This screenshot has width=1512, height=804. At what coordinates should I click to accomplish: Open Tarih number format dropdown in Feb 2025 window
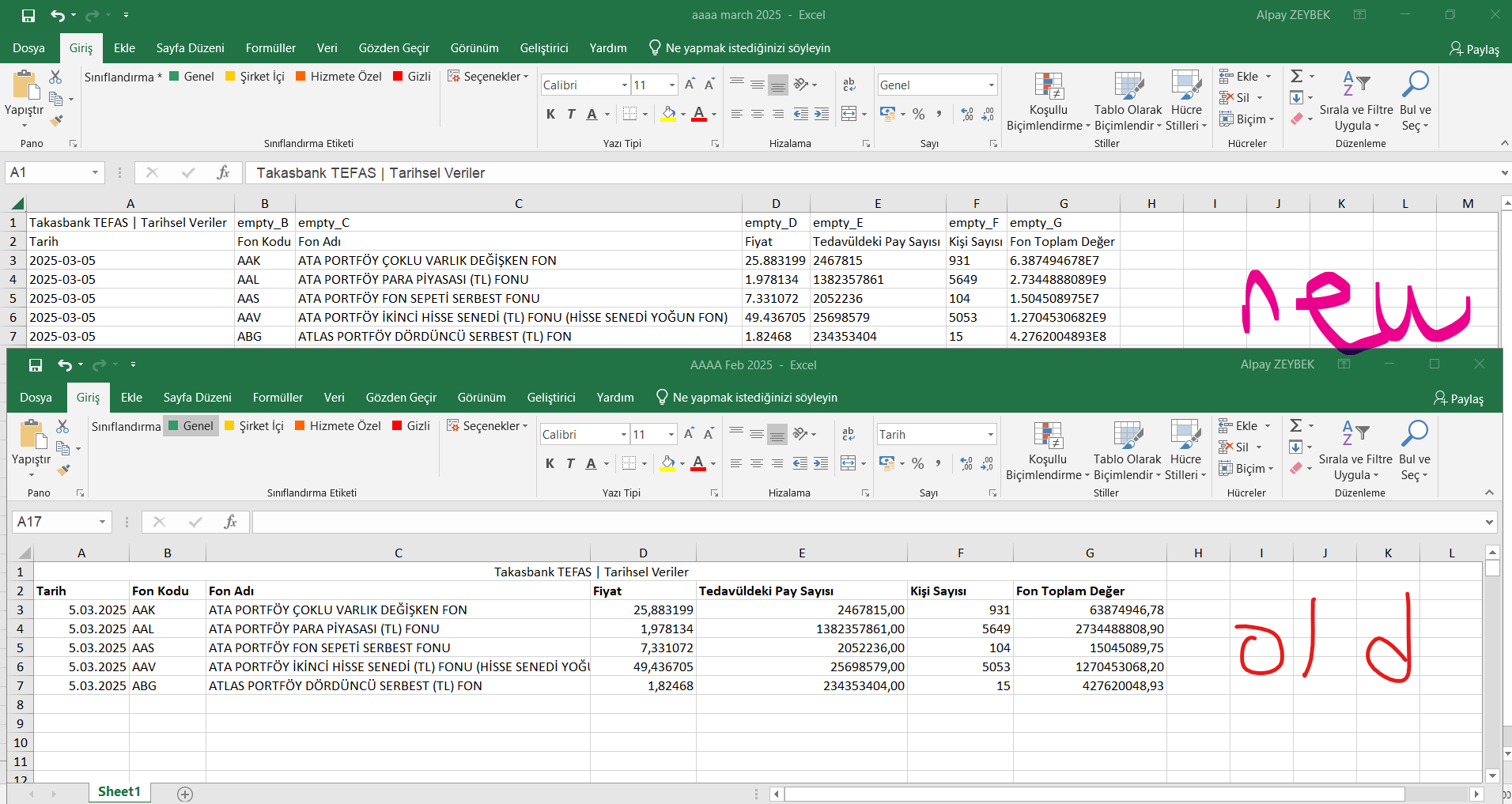click(990, 434)
